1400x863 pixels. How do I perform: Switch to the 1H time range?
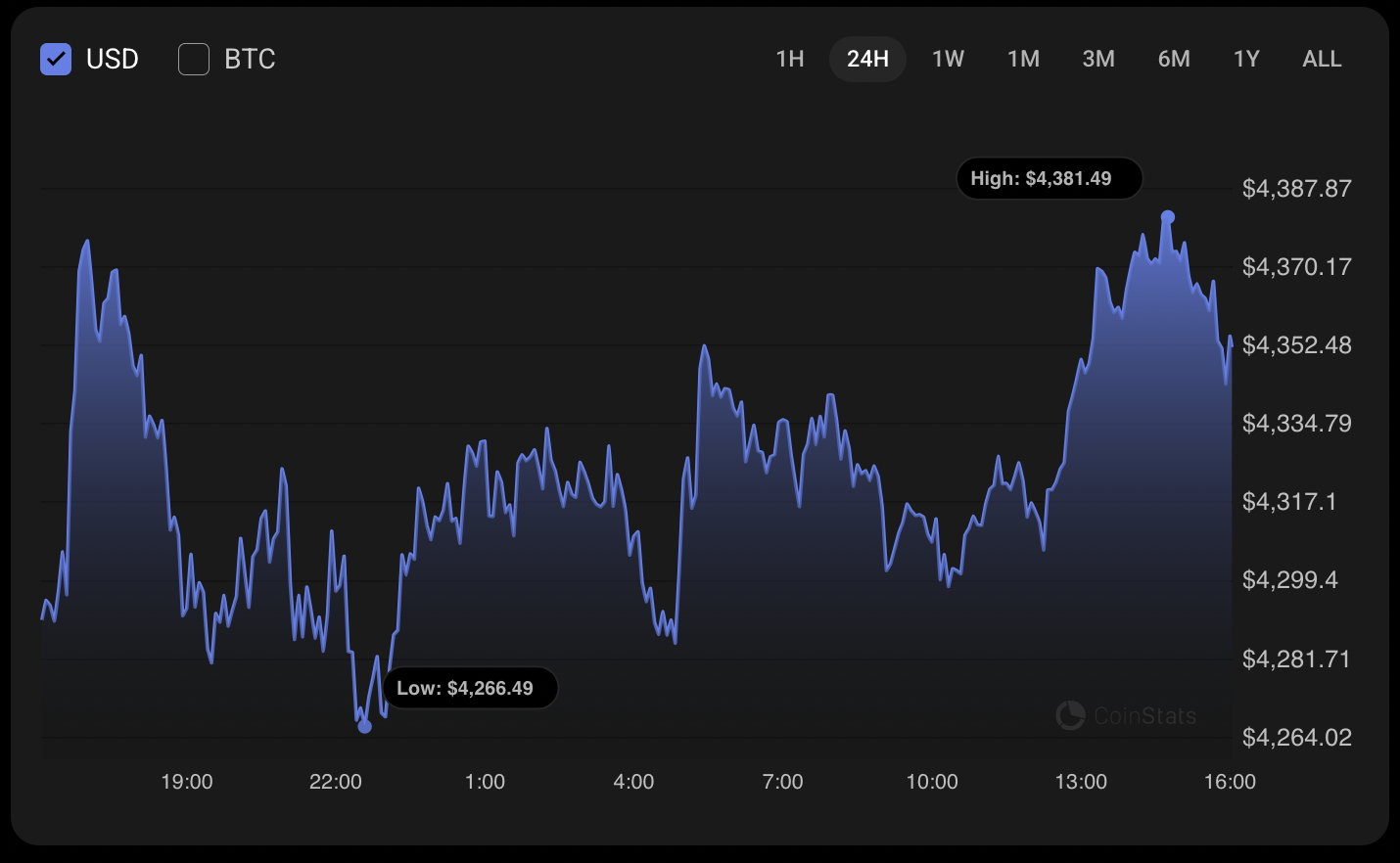coord(790,59)
